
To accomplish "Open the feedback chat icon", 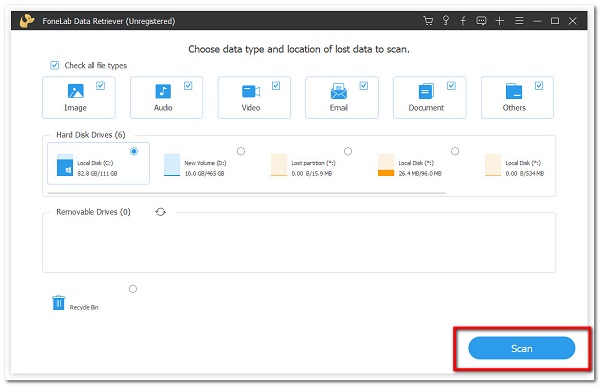I will coord(481,21).
